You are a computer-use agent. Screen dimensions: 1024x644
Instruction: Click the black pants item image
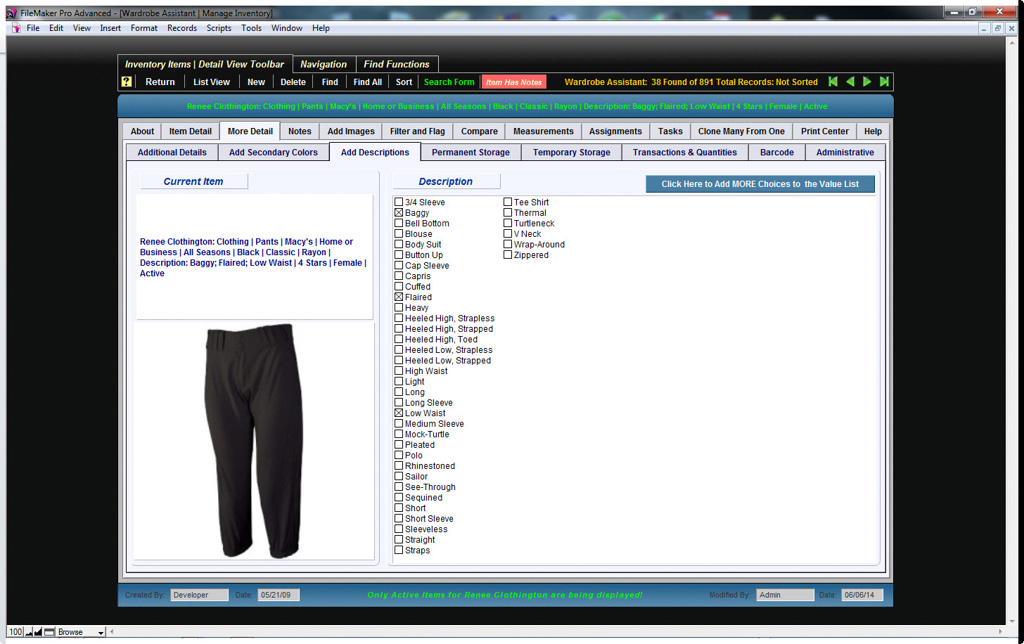[254, 441]
